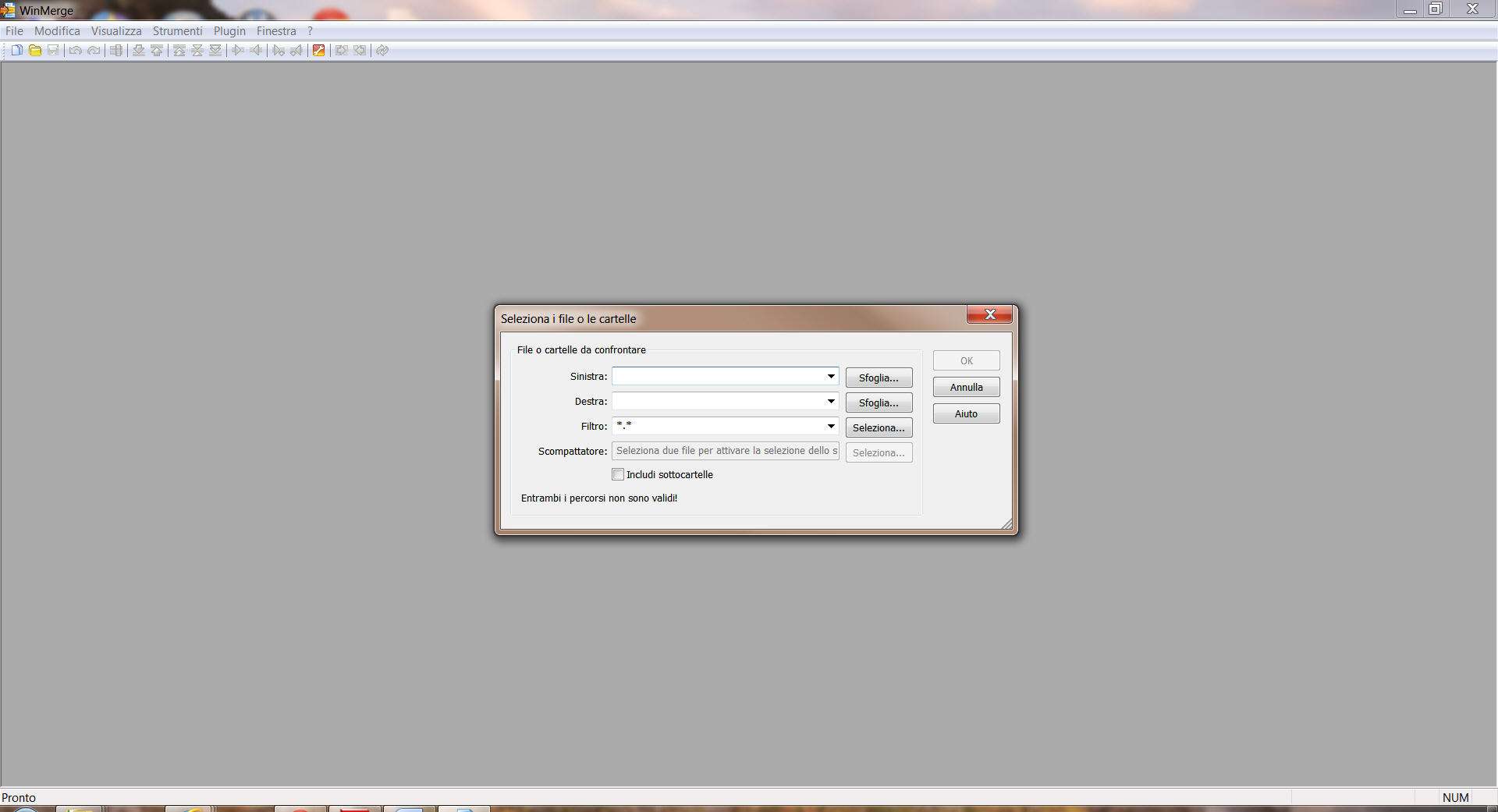Enable the Includi sottocartelle checkbox
The image size is (1498, 812).
[618, 474]
